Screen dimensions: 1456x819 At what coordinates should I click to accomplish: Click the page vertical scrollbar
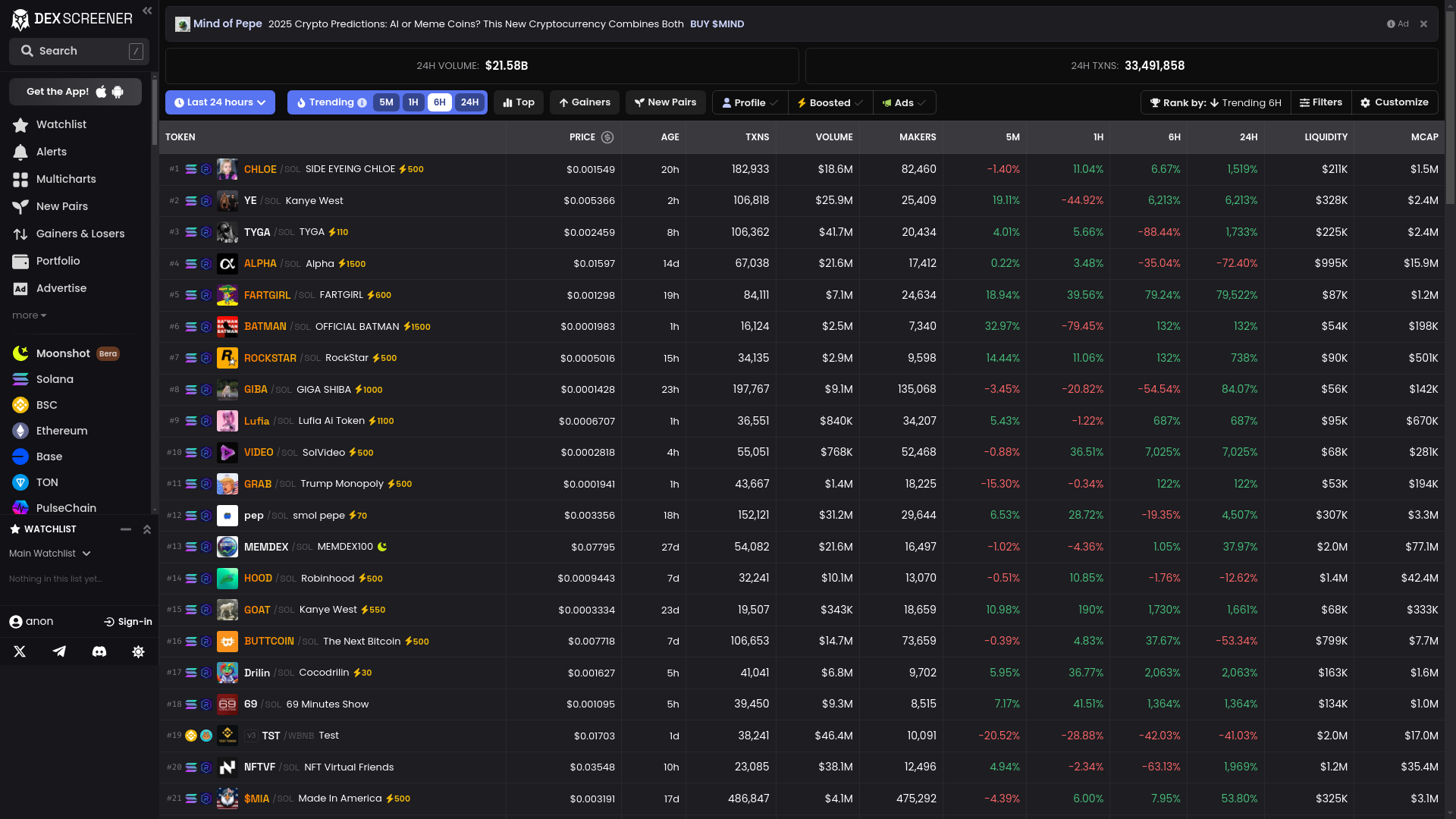pos(1450,106)
